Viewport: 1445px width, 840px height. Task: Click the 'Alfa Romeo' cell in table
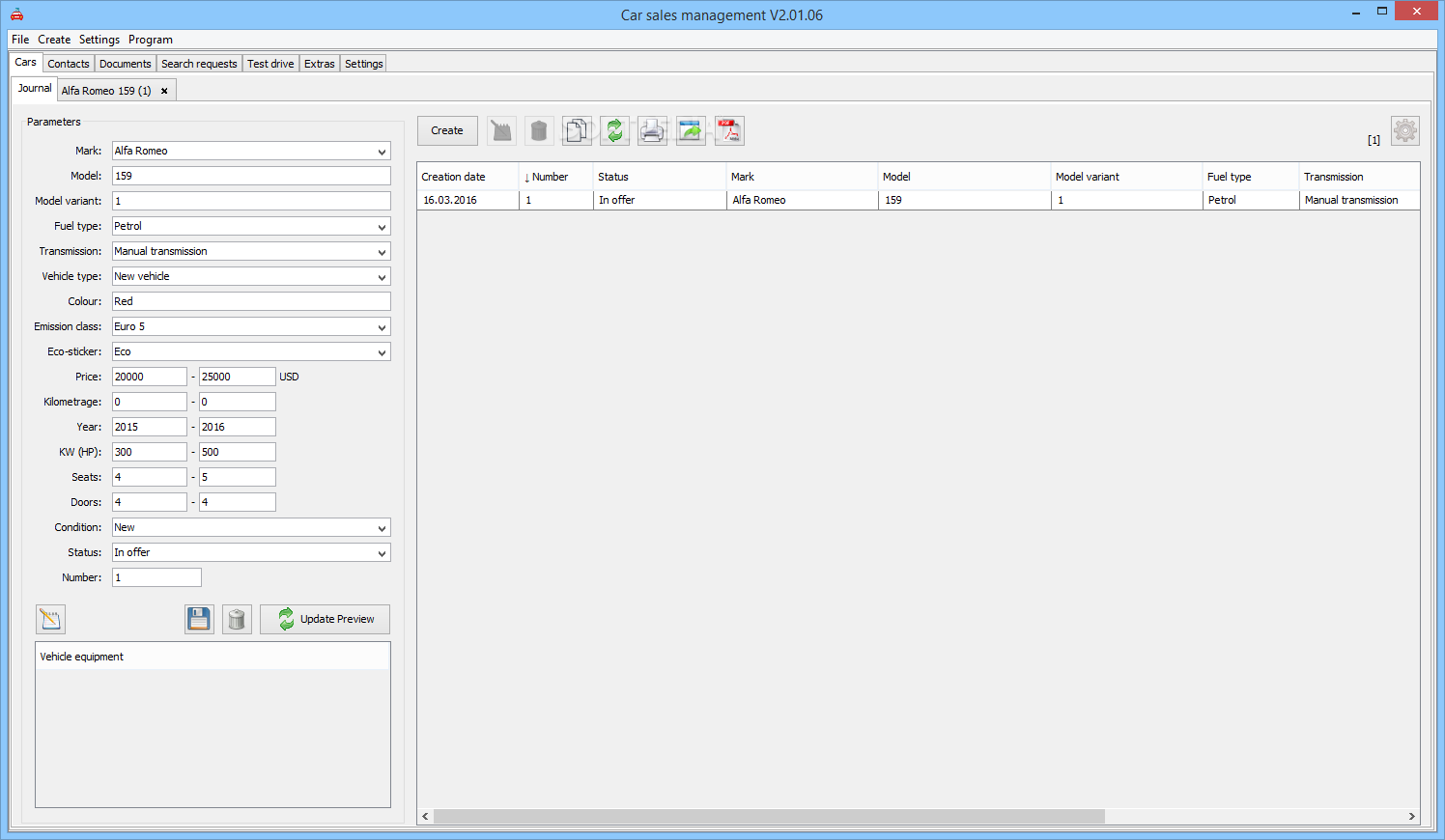tap(802, 200)
